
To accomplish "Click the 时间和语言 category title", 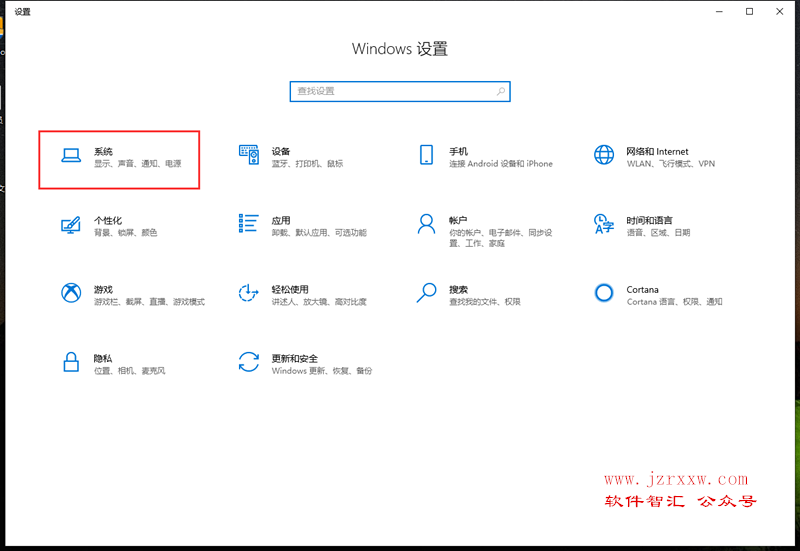I will (x=649, y=220).
